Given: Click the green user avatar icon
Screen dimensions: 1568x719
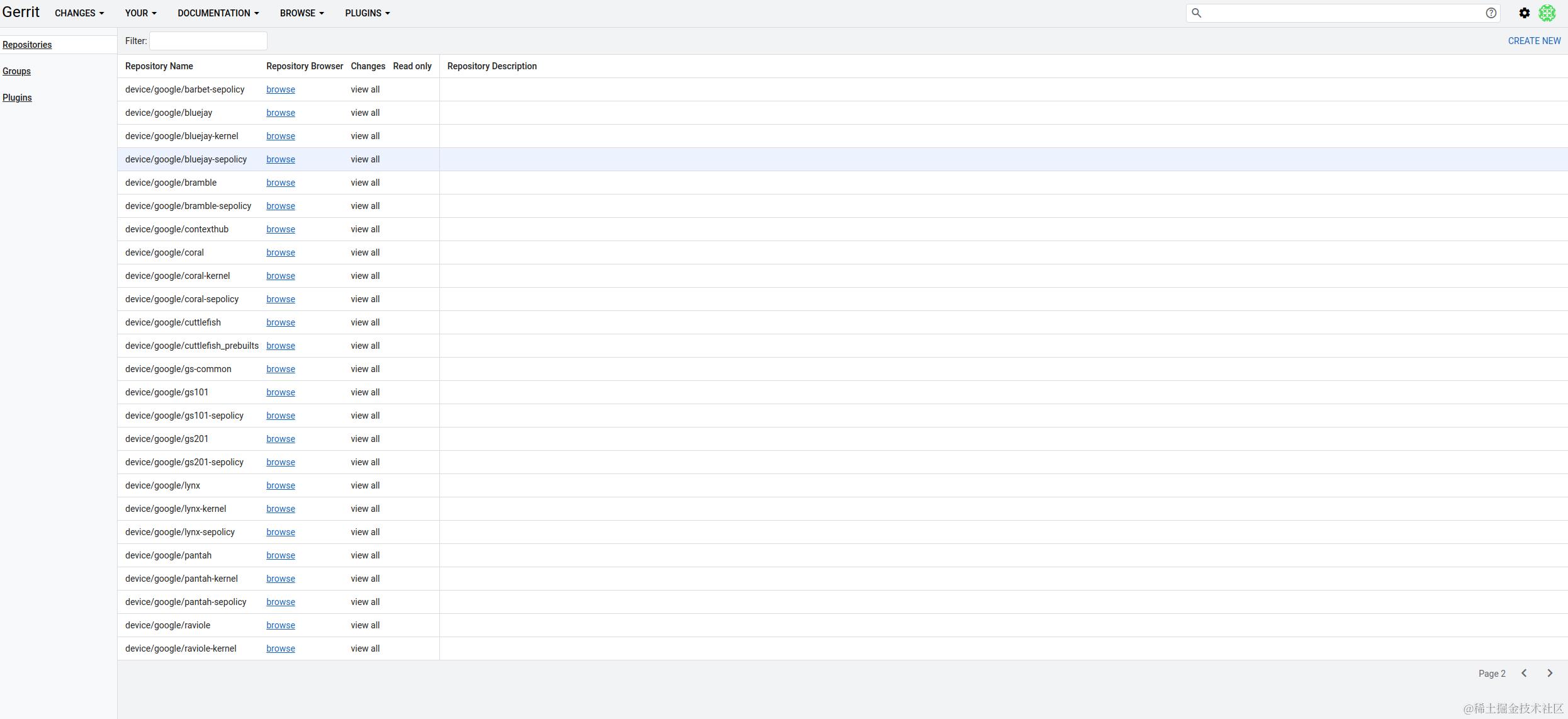Looking at the screenshot, I should coord(1547,13).
